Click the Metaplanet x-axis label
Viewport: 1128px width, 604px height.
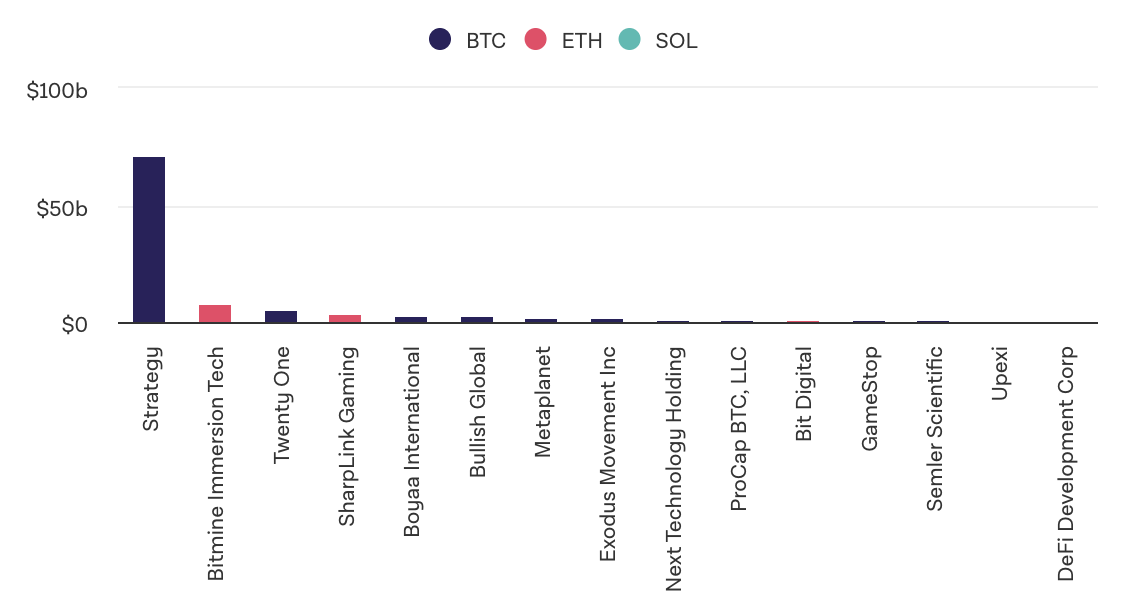(x=542, y=402)
